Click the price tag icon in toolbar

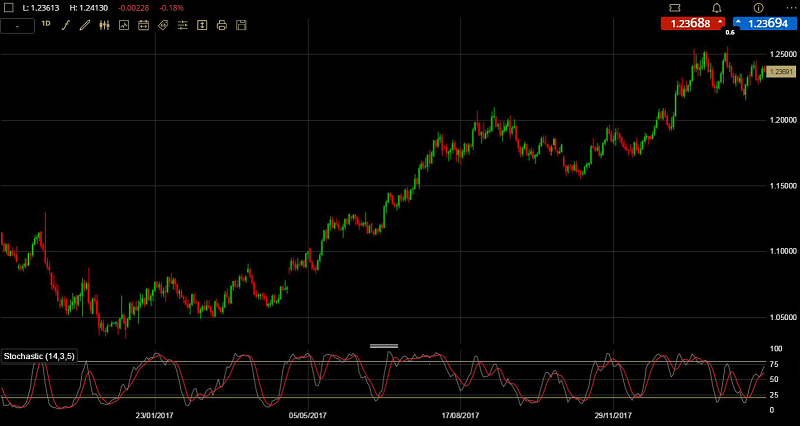click(163, 24)
